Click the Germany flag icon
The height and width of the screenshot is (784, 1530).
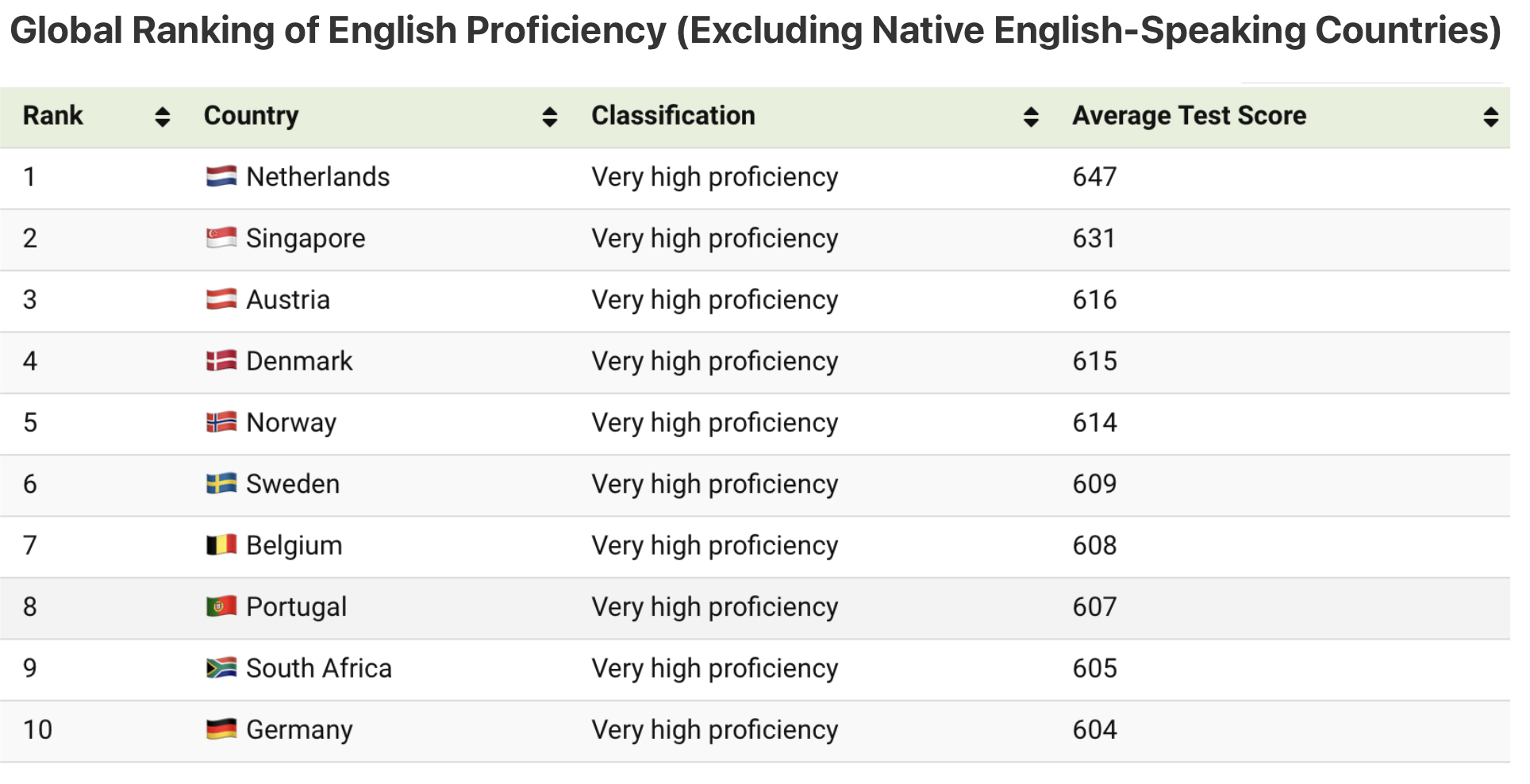221,729
